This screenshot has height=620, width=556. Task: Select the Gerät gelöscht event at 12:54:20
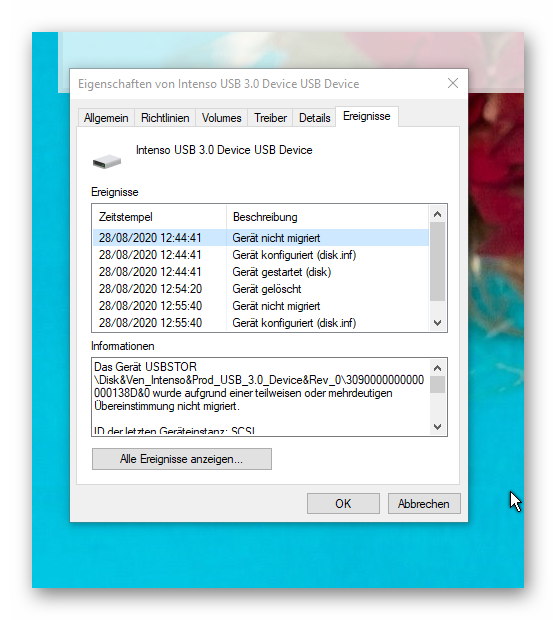click(261, 289)
